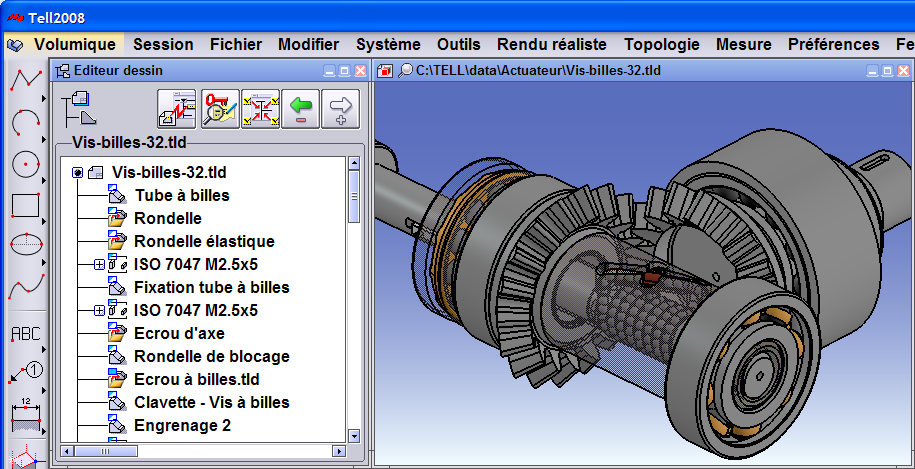Select the ABC text tool
The height and width of the screenshot is (469, 915).
[x=24, y=334]
